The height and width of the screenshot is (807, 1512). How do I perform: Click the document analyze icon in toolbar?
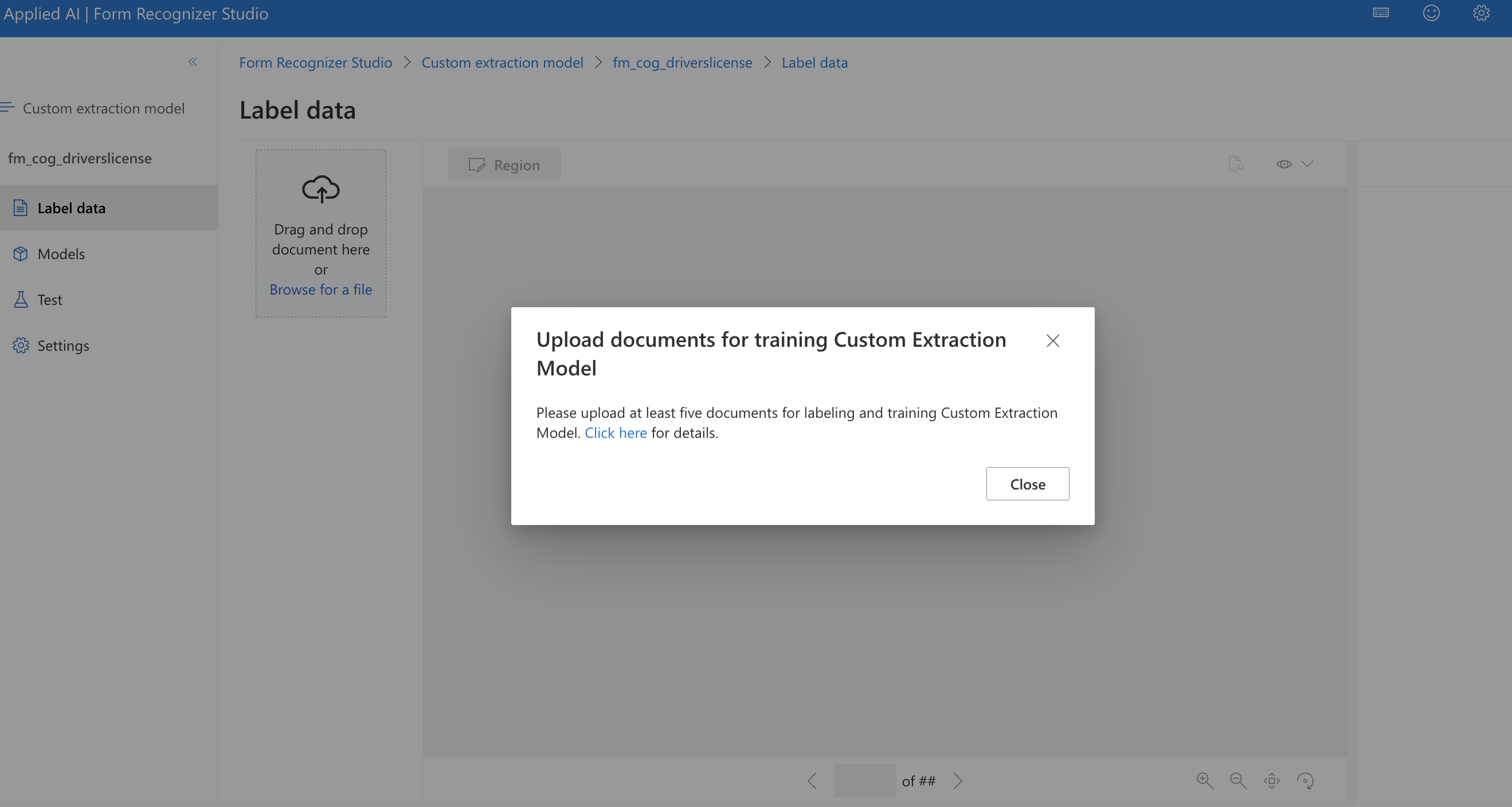[1235, 164]
